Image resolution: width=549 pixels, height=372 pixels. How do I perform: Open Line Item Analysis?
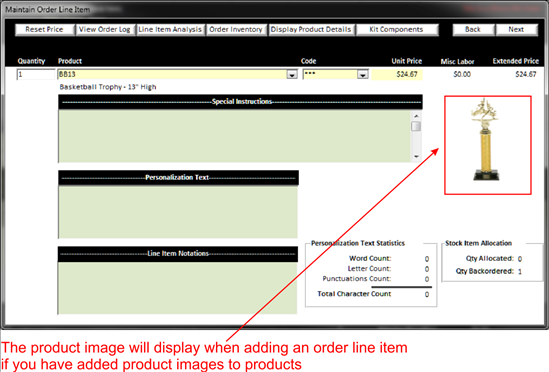point(170,29)
